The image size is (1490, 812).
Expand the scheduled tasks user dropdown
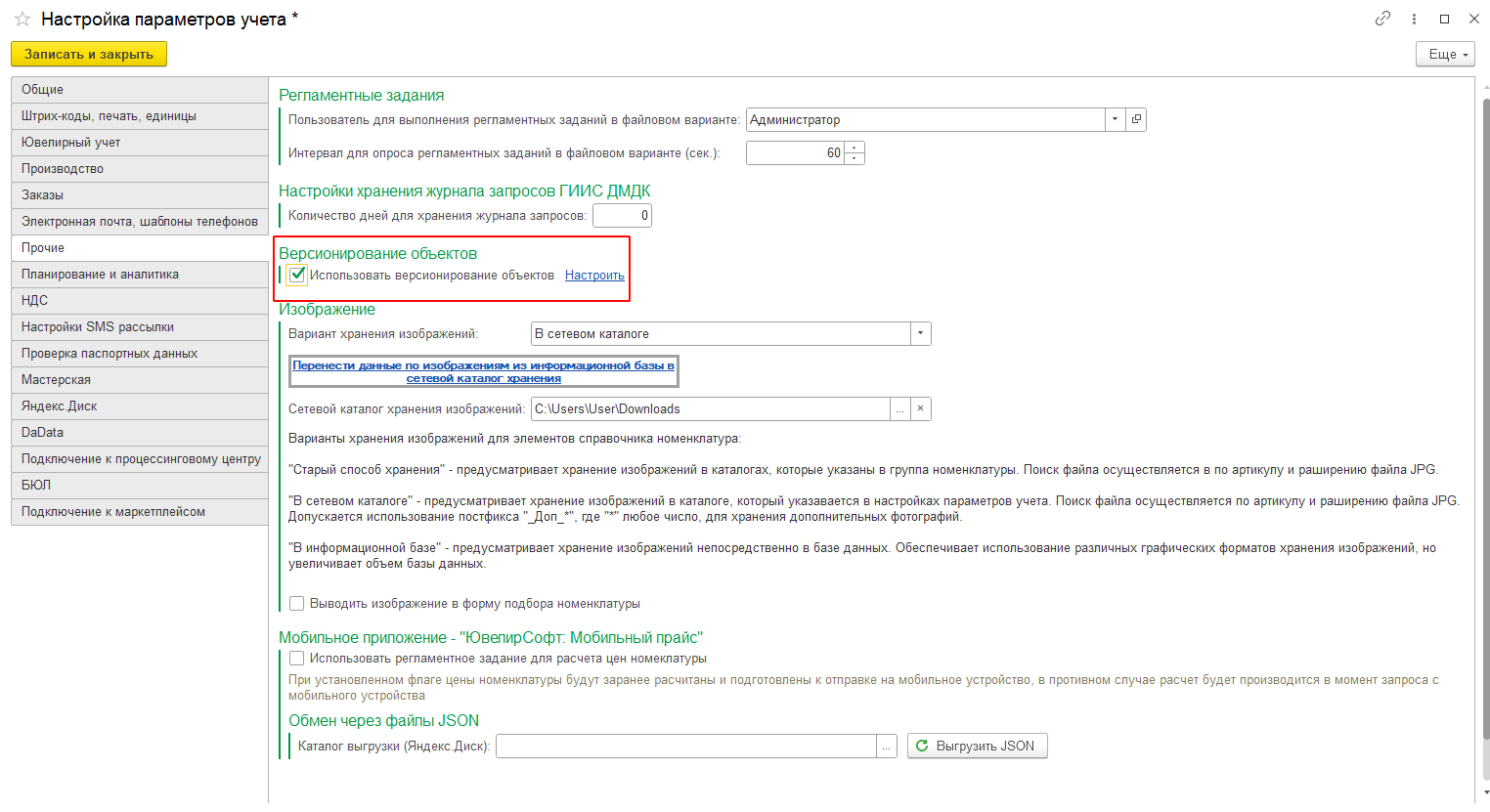(1116, 119)
